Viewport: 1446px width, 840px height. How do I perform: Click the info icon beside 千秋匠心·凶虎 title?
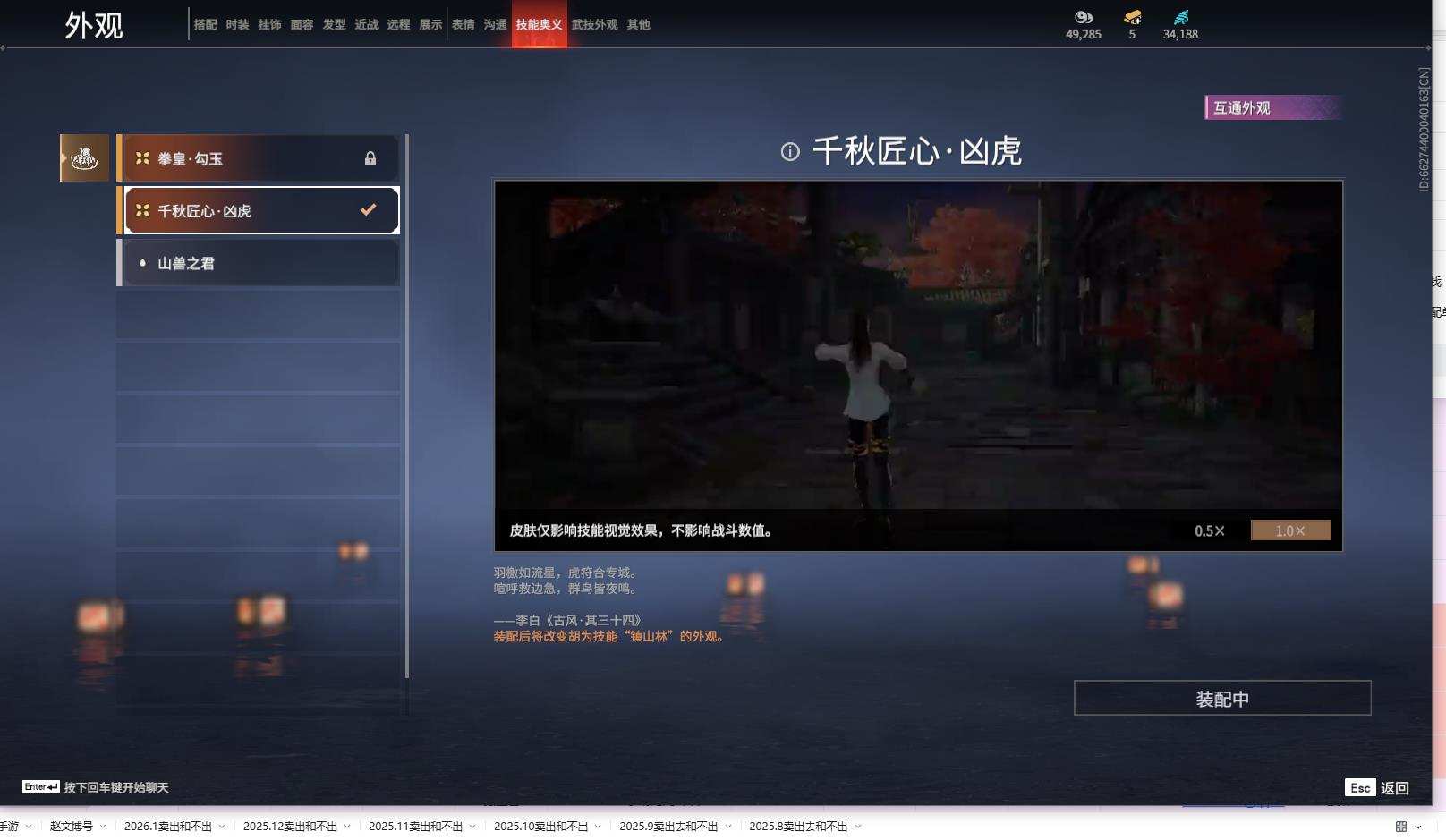click(789, 152)
